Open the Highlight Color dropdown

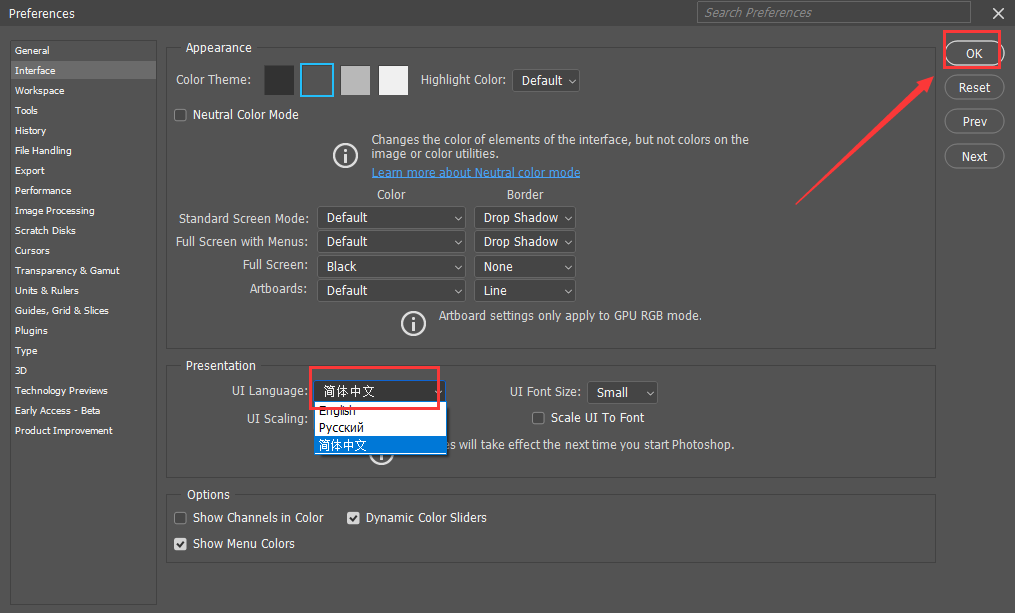[x=545, y=80]
